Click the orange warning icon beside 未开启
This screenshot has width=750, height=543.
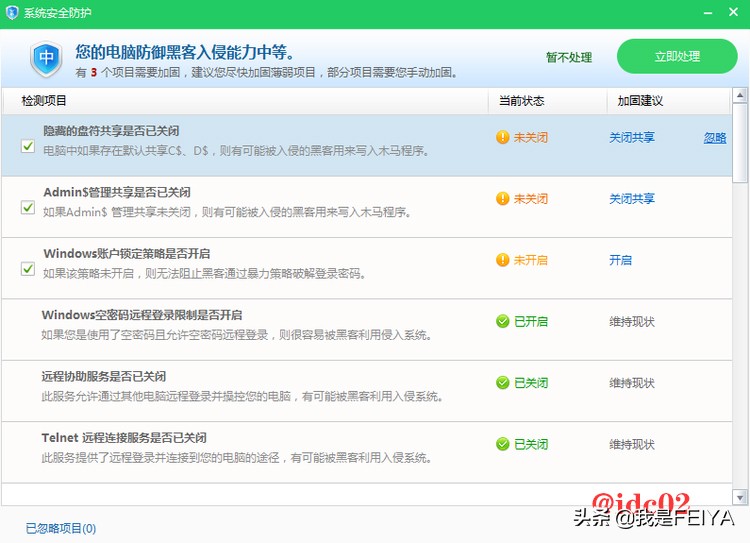[502, 260]
